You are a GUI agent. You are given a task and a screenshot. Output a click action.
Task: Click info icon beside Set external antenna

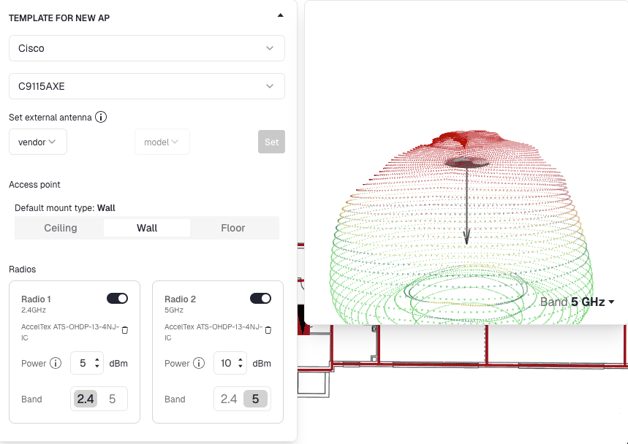[x=101, y=117]
